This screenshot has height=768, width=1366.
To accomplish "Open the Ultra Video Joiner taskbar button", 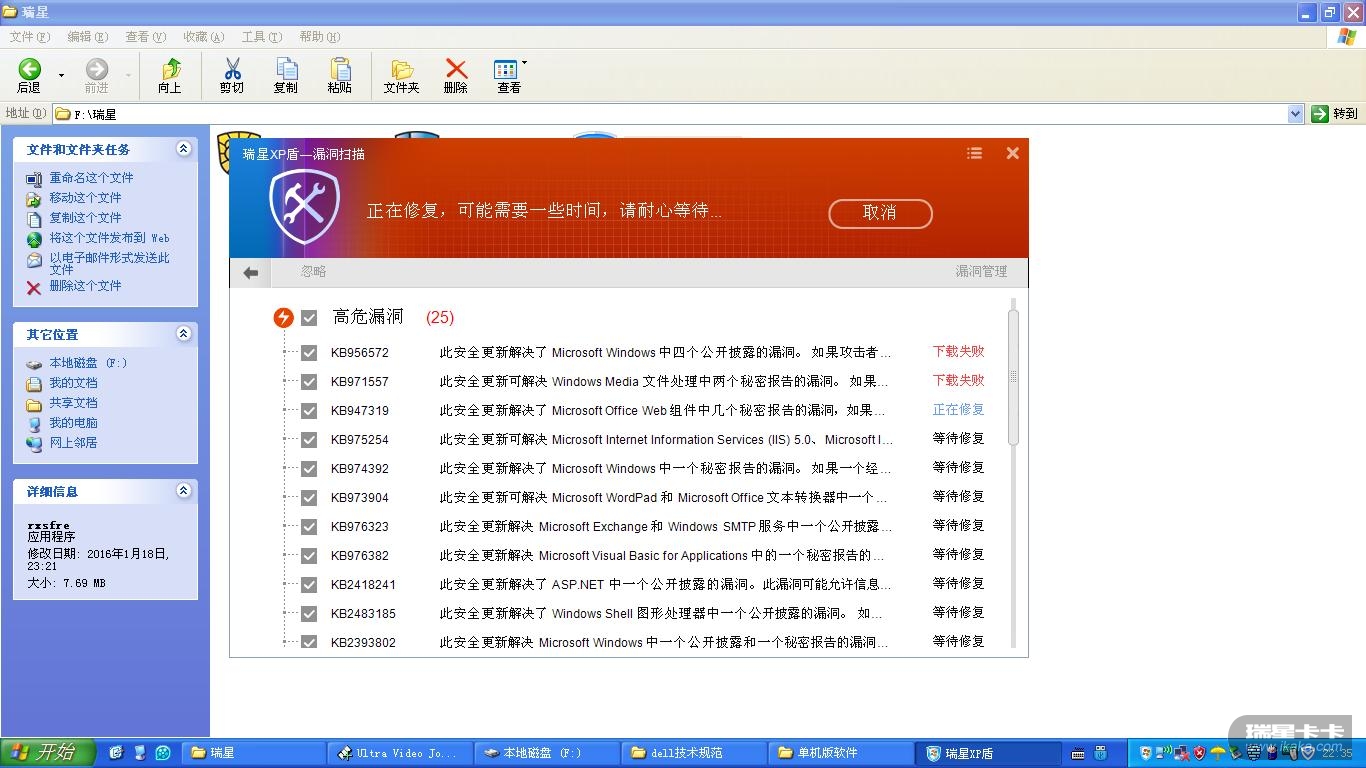I will point(400,753).
